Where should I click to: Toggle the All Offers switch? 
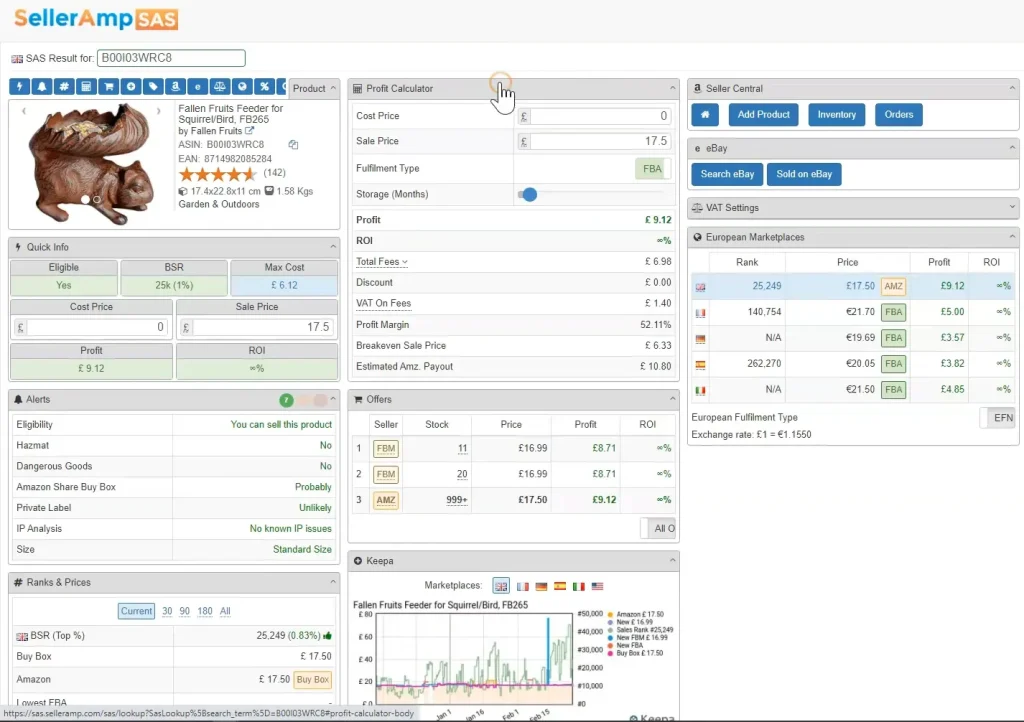pyautogui.click(x=658, y=528)
